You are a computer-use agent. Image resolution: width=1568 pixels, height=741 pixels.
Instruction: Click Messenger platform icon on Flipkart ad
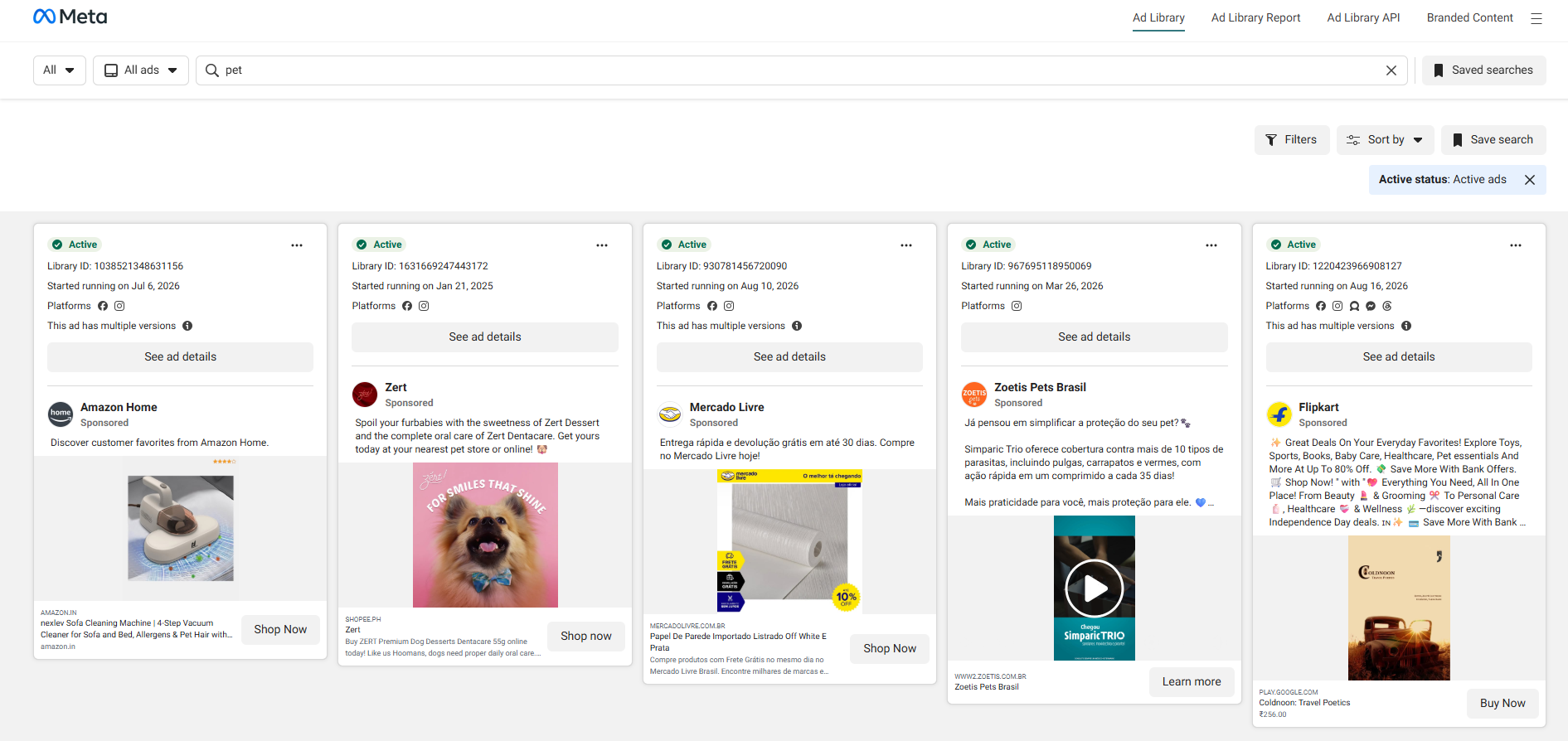click(1371, 306)
